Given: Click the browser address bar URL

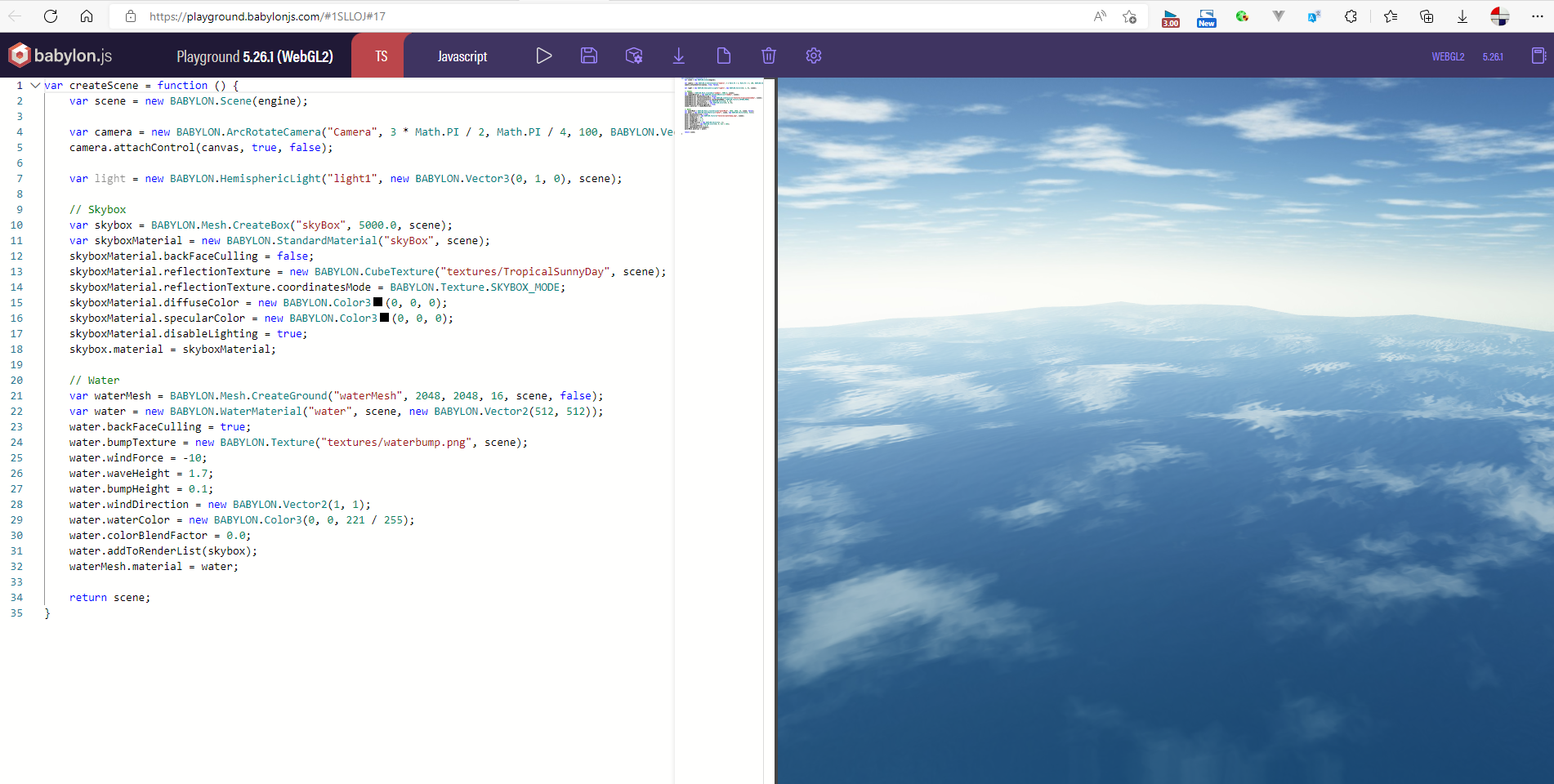Looking at the screenshot, I should click(x=267, y=16).
